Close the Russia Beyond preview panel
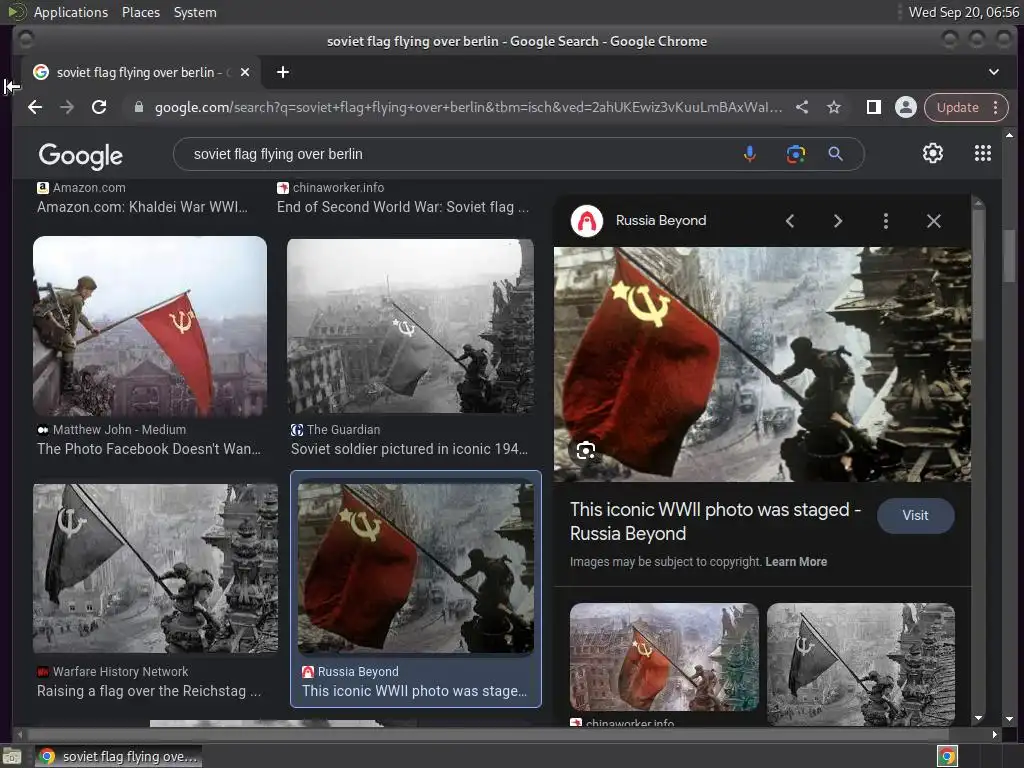1024x768 pixels. (x=934, y=221)
